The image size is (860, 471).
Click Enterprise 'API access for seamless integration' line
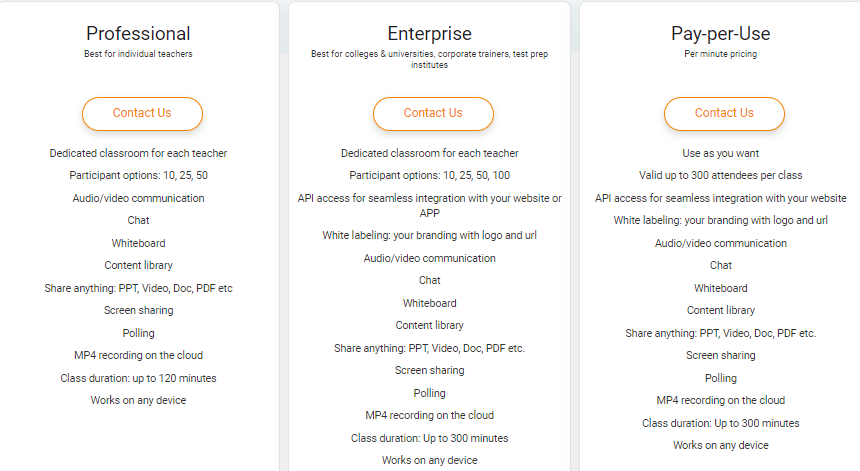click(429, 206)
